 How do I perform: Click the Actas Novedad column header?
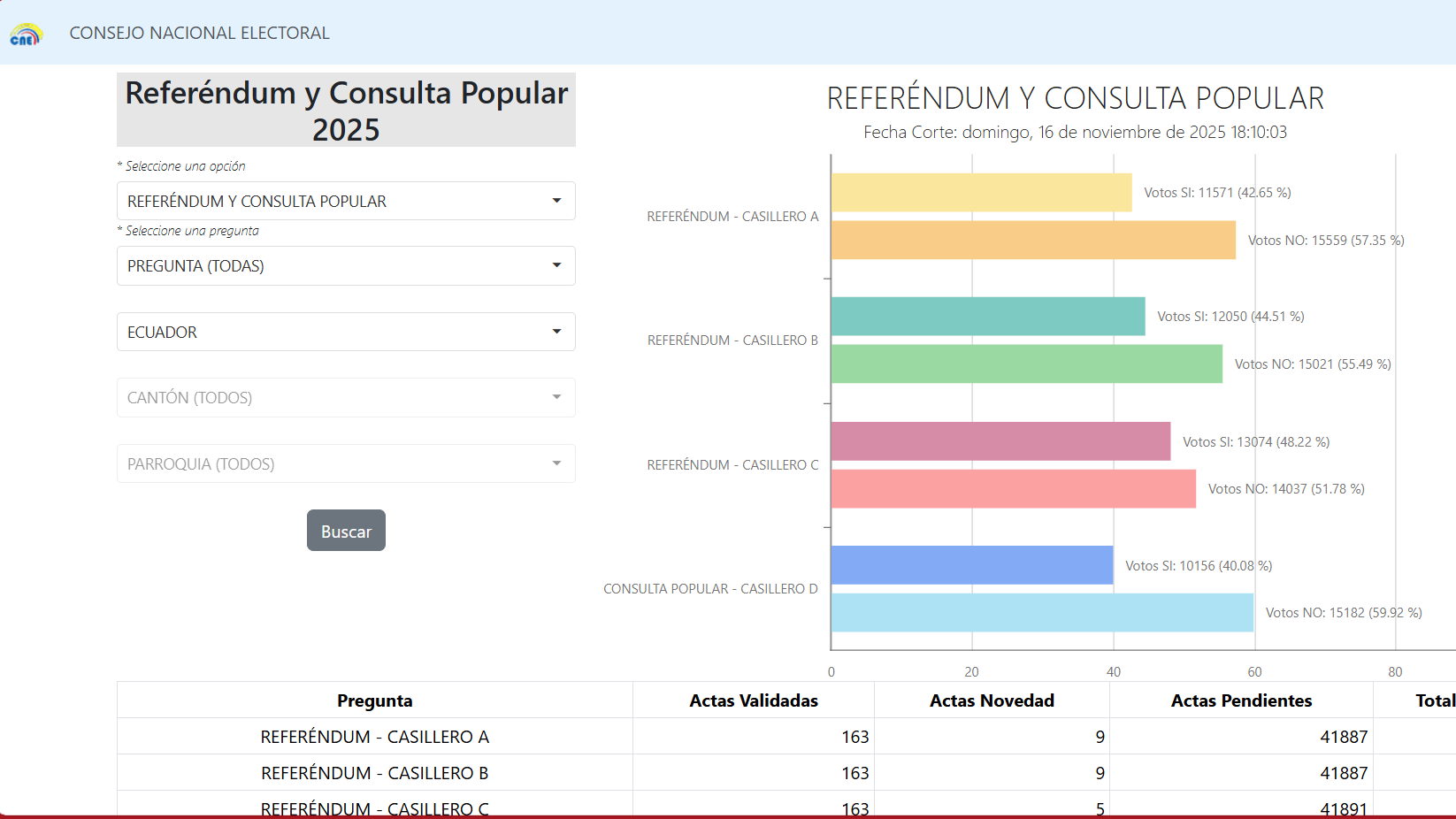click(x=991, y=700)
